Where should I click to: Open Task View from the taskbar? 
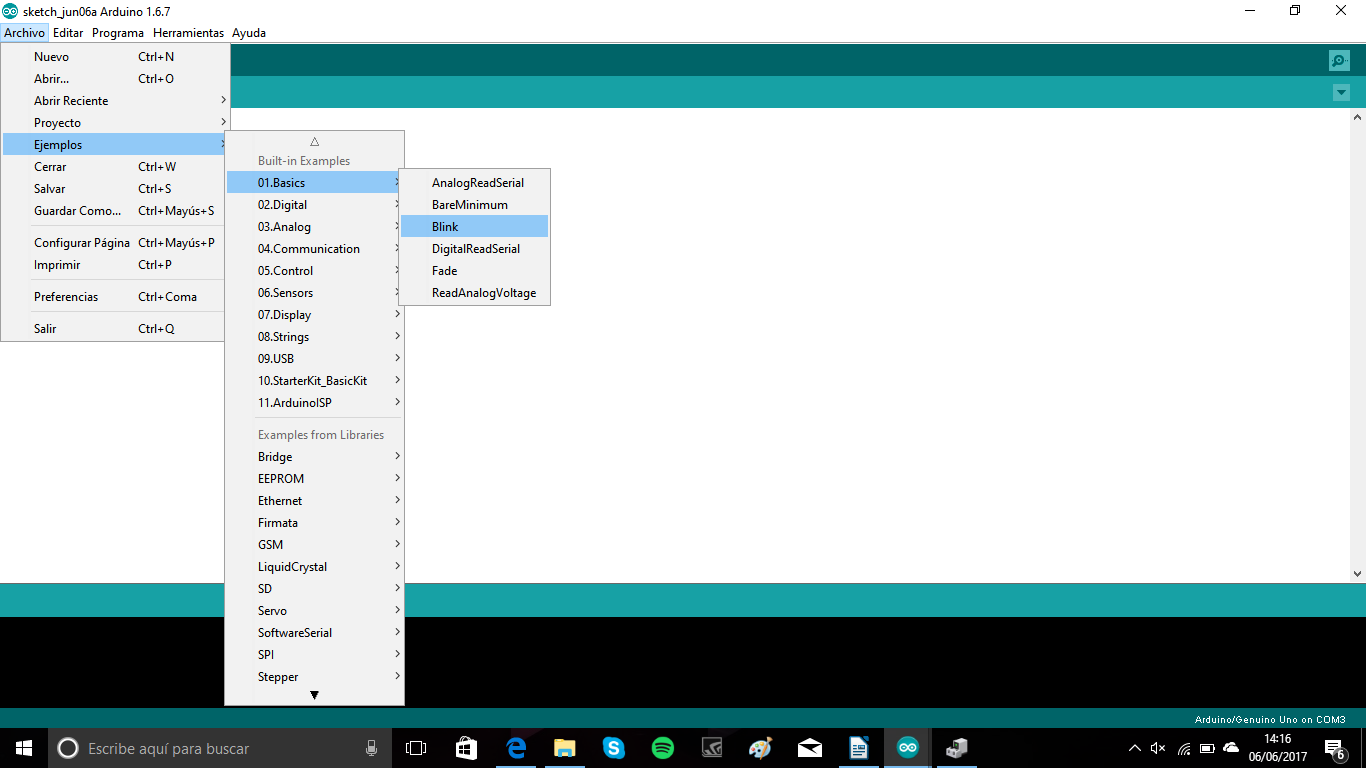pos(416,747)
